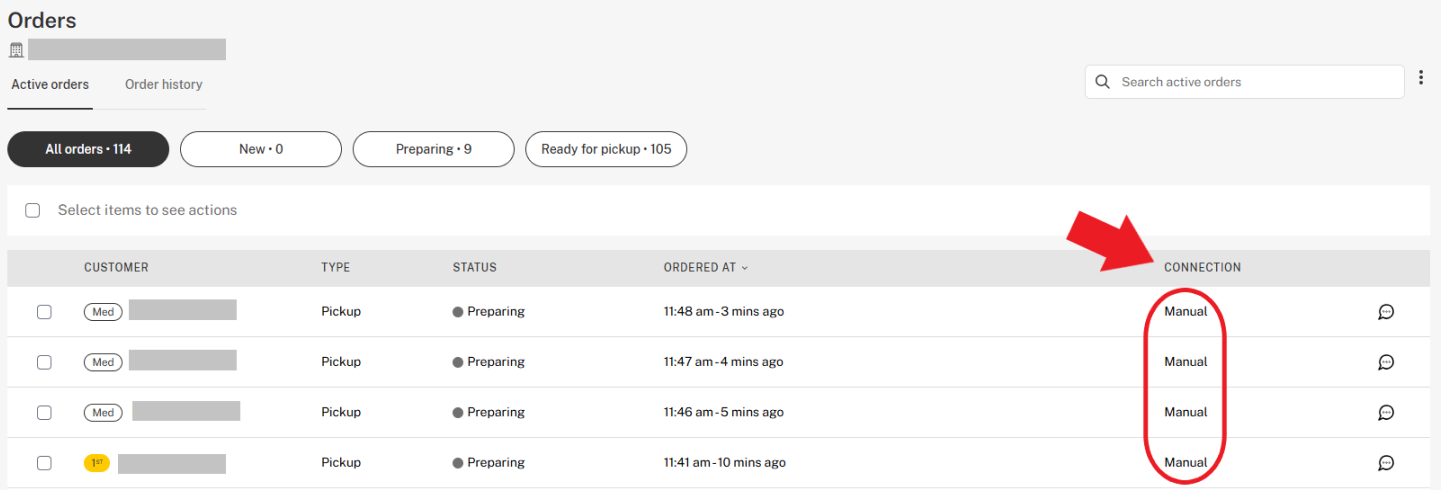
Task: Toggle the select all items checkbox
Action: click(x=33, y=210)
